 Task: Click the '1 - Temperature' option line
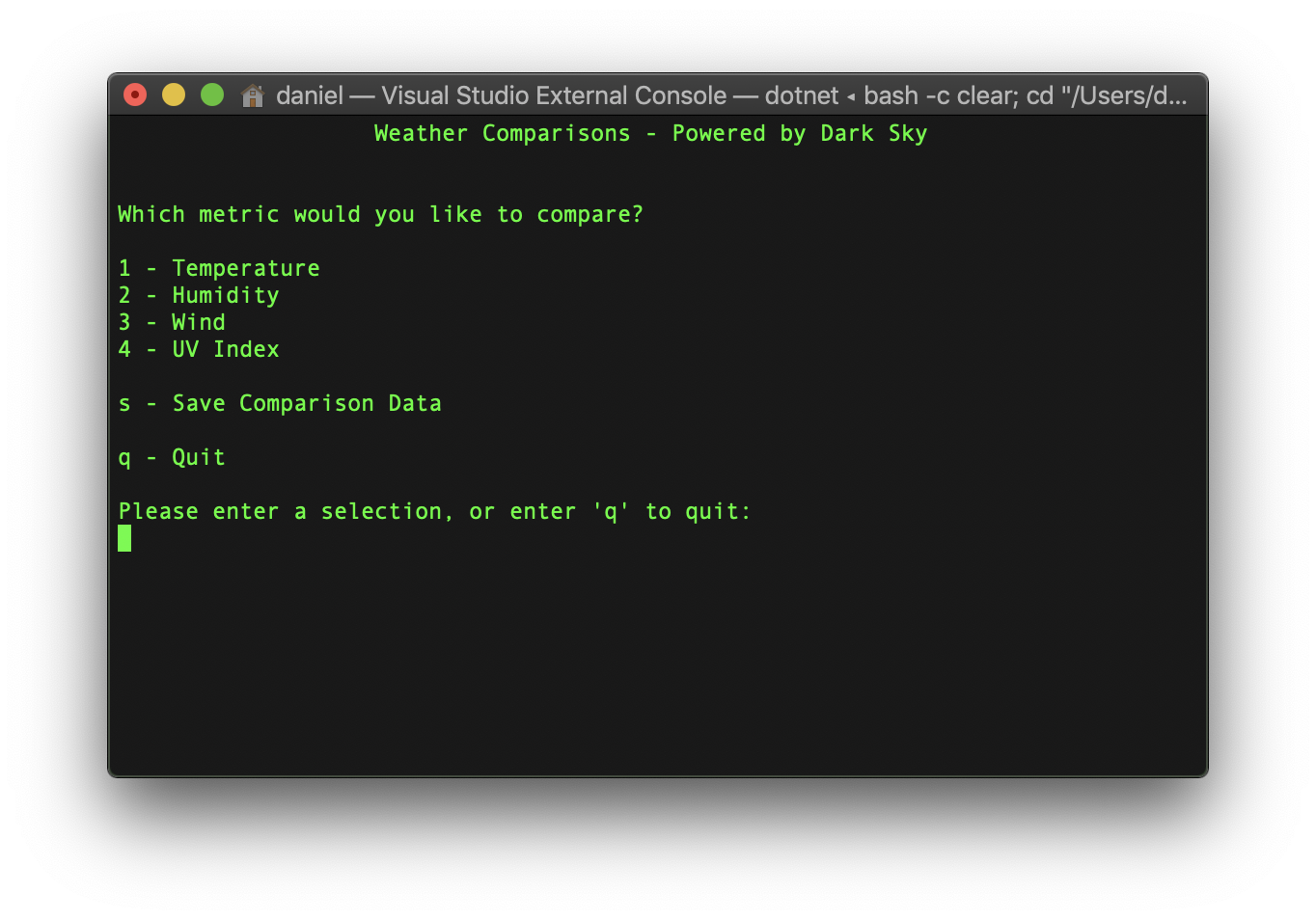point(219,268)
